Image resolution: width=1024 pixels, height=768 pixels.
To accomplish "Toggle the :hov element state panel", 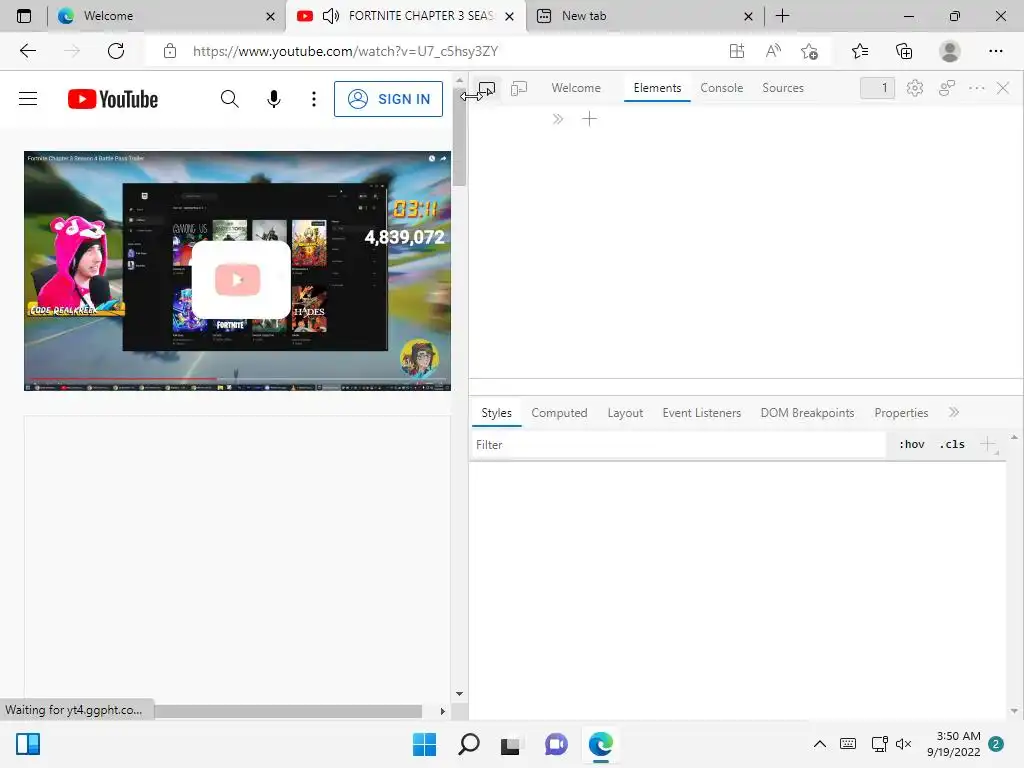I will click(912, 445).
